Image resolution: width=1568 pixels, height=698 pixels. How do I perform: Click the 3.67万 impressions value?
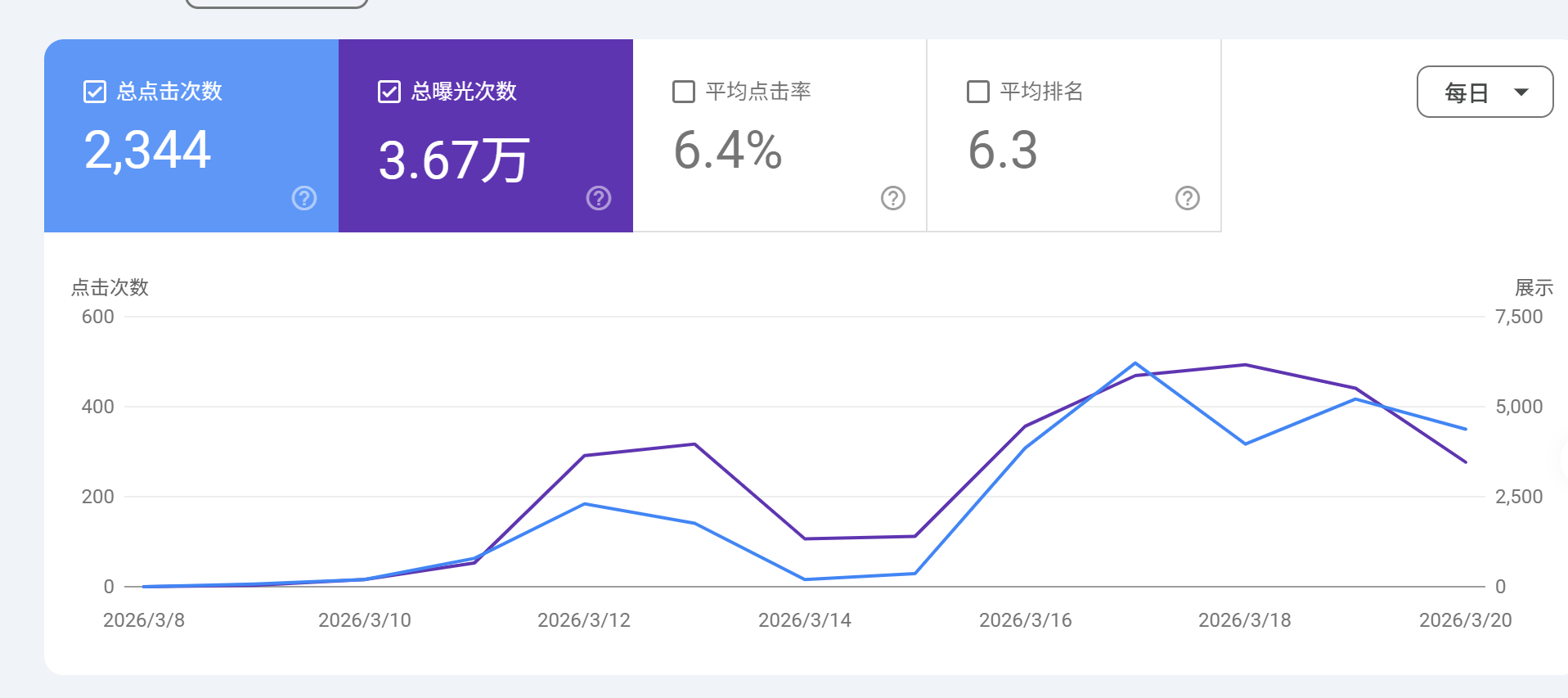454,160
